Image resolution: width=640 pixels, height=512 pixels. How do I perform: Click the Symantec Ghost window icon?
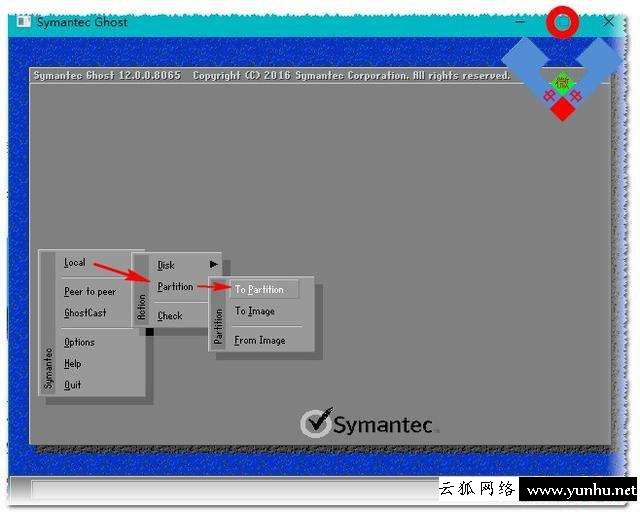pos(23,22)
